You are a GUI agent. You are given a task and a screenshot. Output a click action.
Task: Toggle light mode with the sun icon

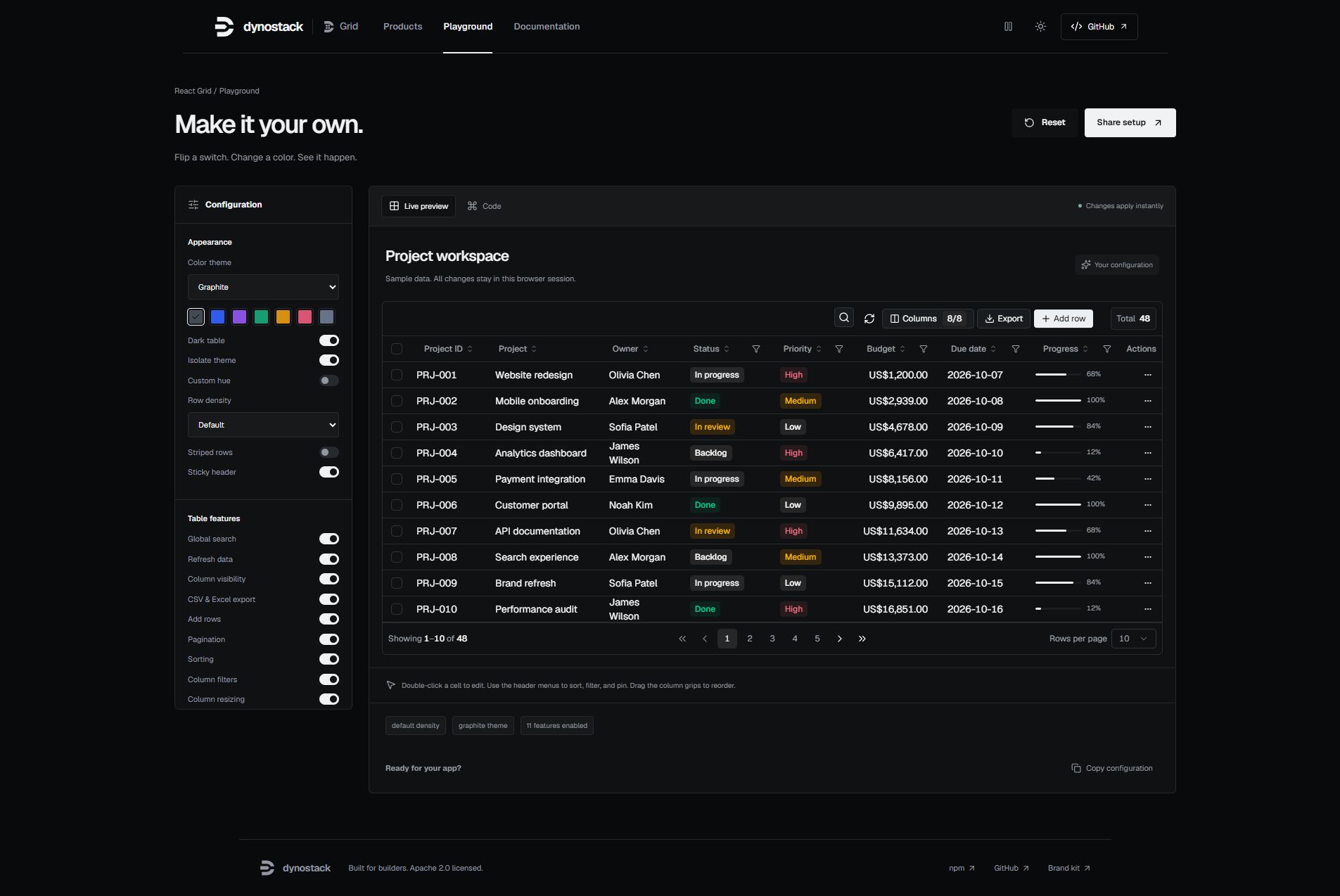[x=1040, y=27]
